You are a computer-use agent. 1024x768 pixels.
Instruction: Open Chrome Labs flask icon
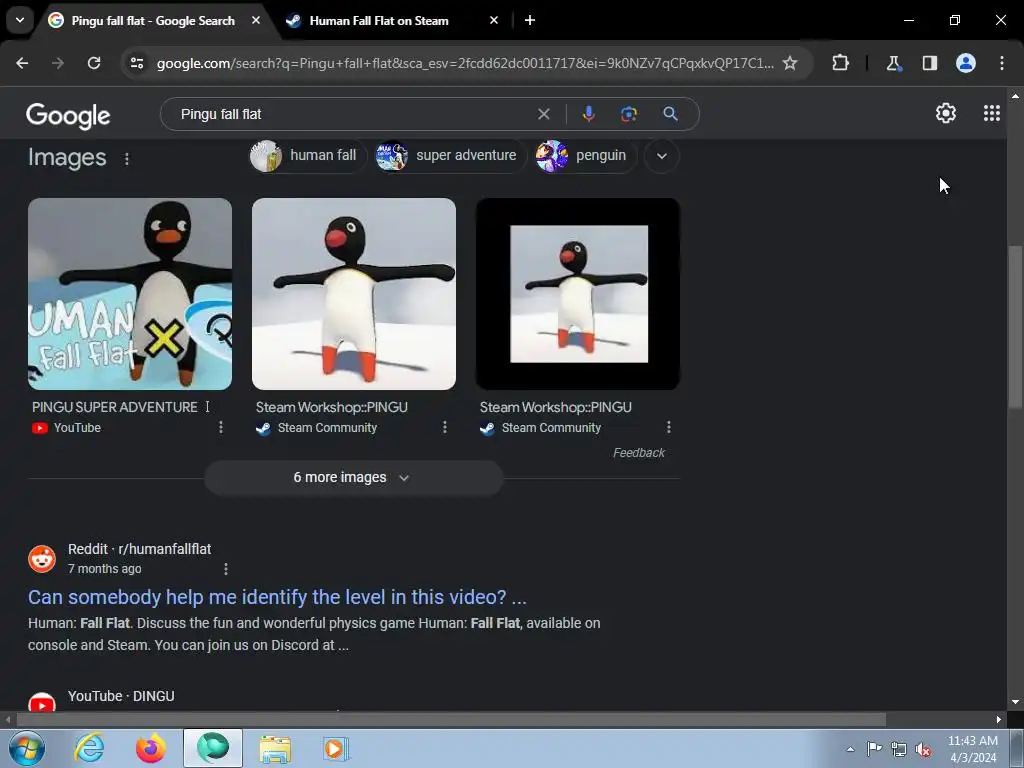[893, 63]
